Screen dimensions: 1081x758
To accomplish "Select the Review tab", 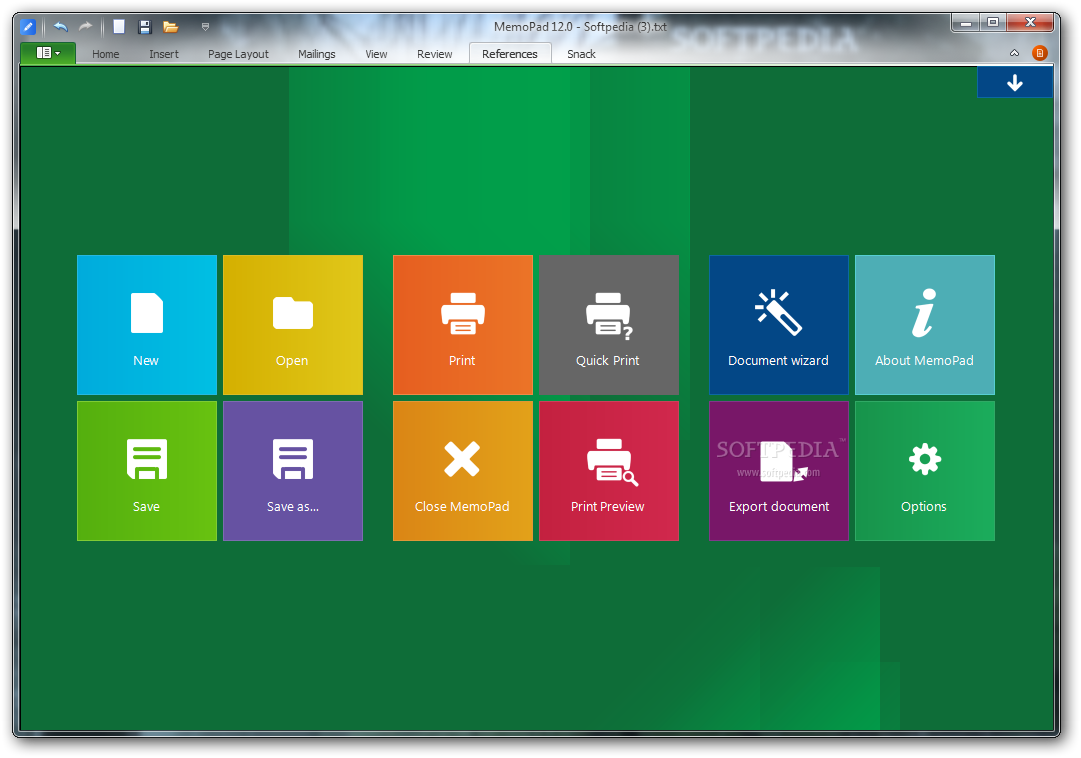I will pos(434,54).
